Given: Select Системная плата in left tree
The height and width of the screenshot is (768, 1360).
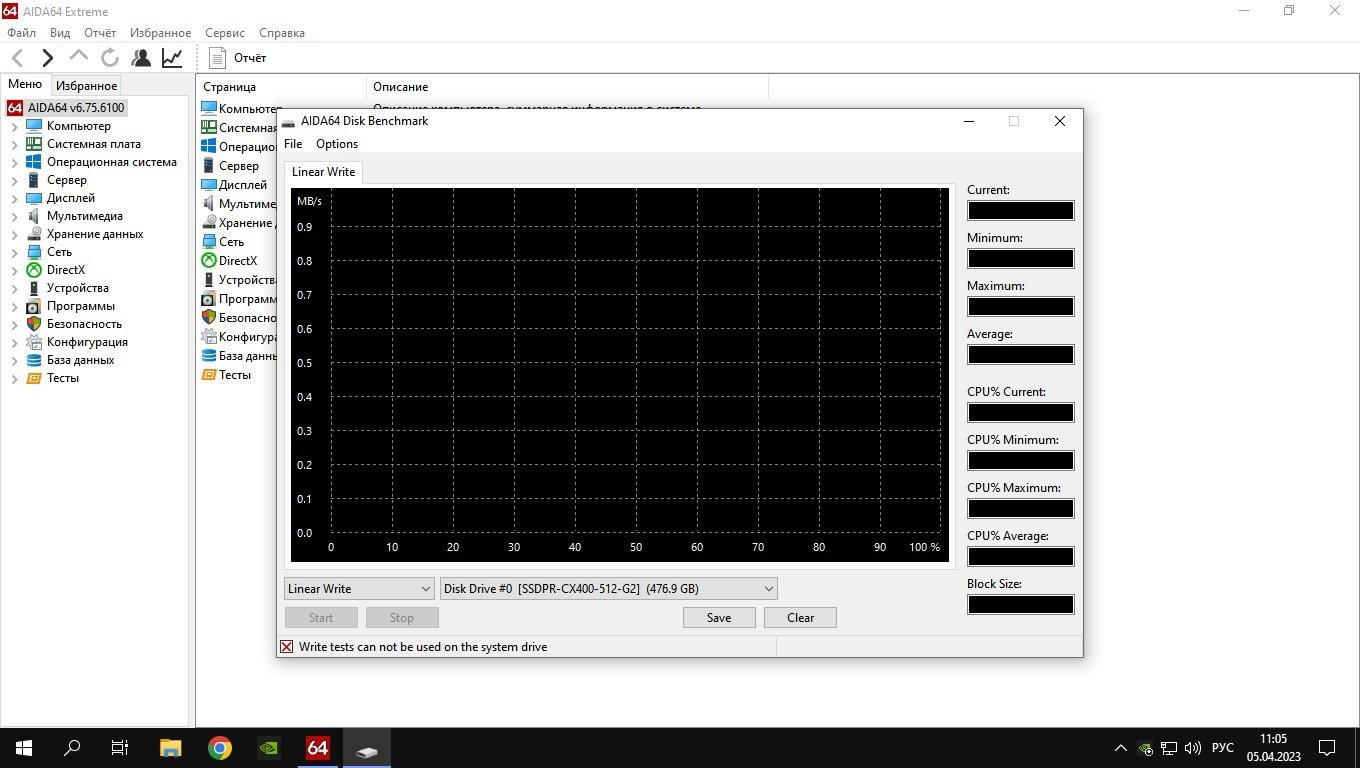Looking at the screenshot, I should pyautogui.click(x=94, y=144).
